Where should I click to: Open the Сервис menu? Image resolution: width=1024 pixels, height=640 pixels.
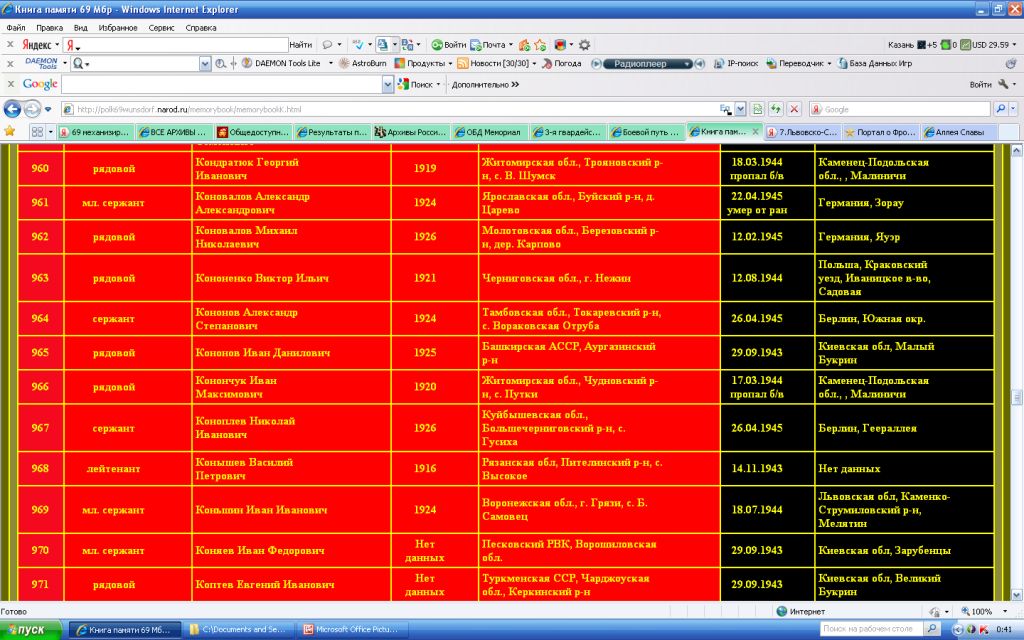tap(162, 28)
